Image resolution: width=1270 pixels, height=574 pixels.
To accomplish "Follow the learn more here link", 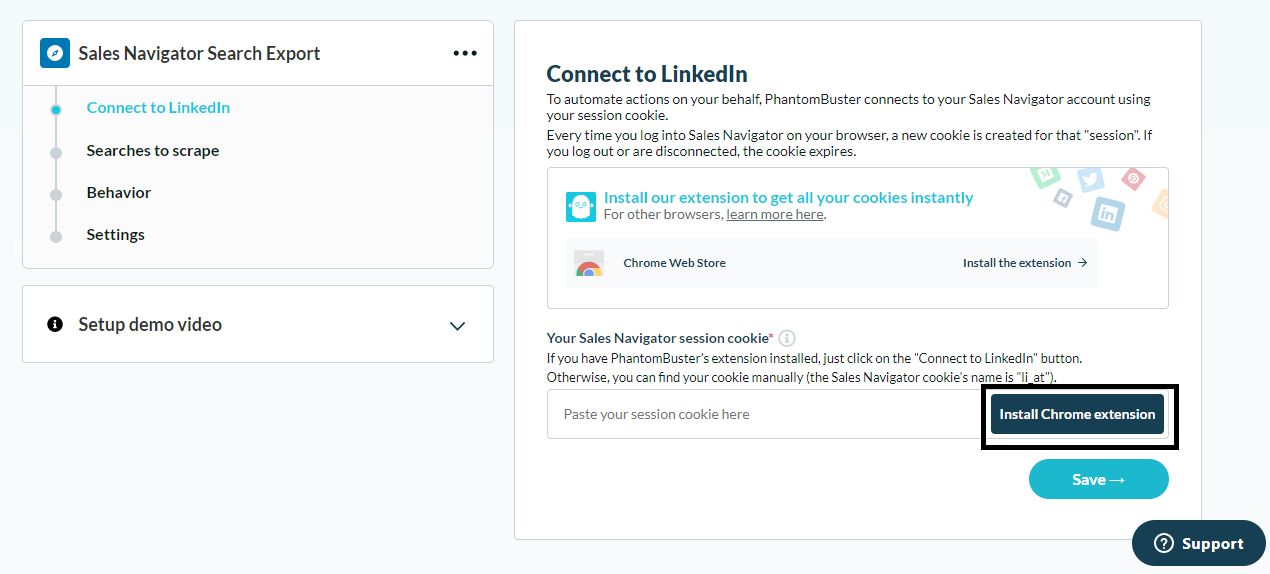I will 775,215.
